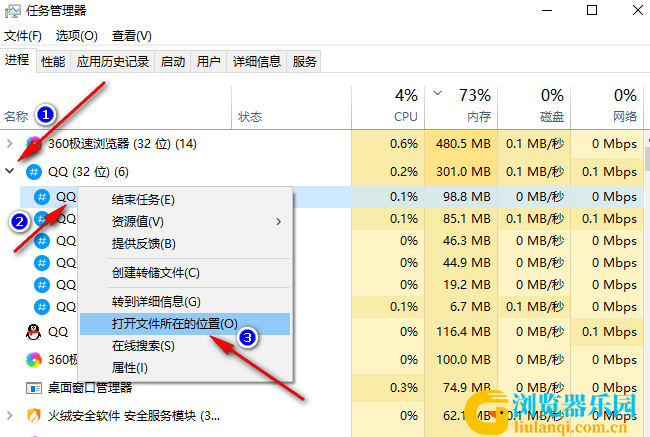Select the 火绒安全软件 安全服务模块 row
Viewport: 650px width, 437px height.
pos(175,415)
